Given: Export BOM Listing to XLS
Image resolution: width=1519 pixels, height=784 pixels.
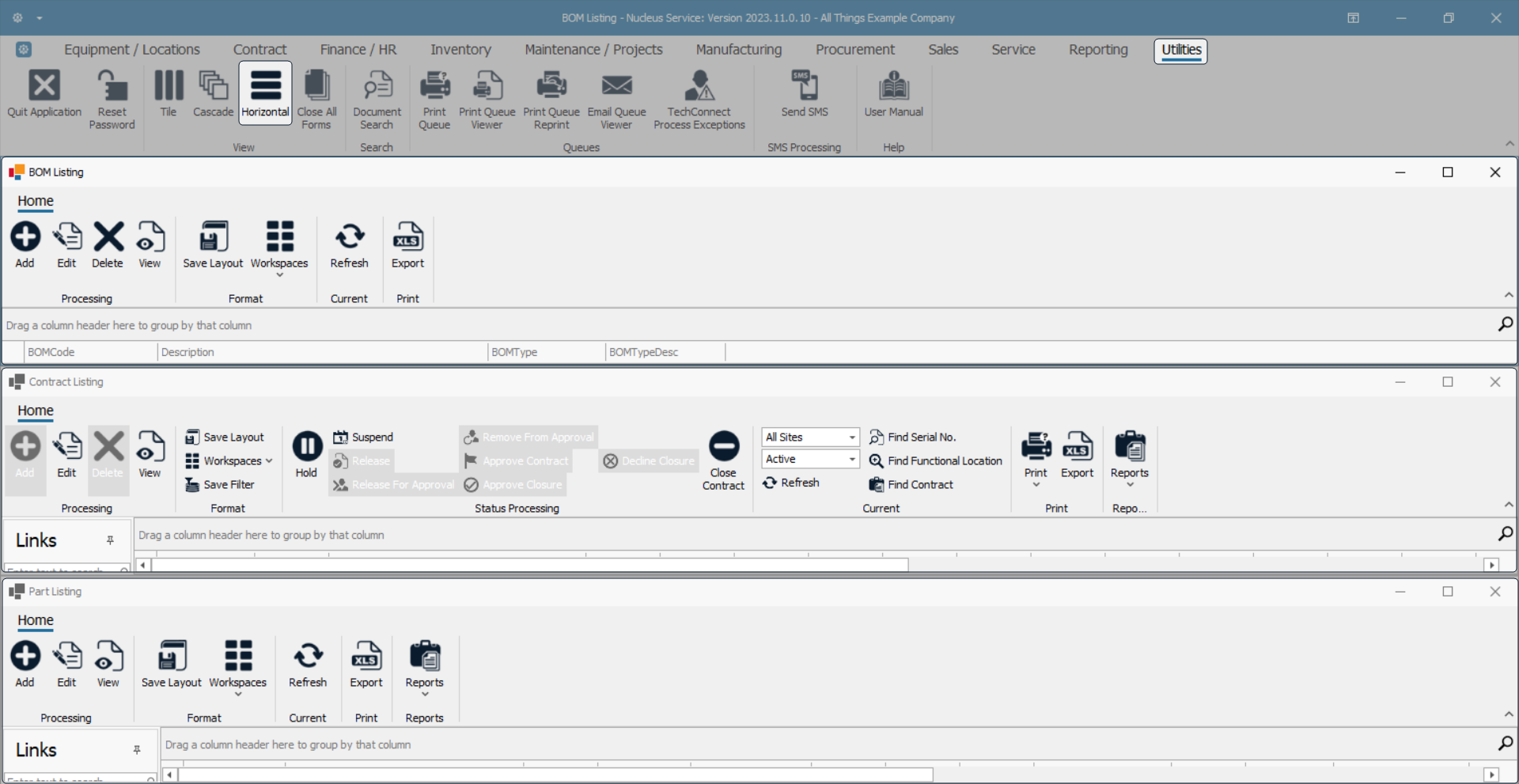Looking at the screenshot, I should 408,245.
